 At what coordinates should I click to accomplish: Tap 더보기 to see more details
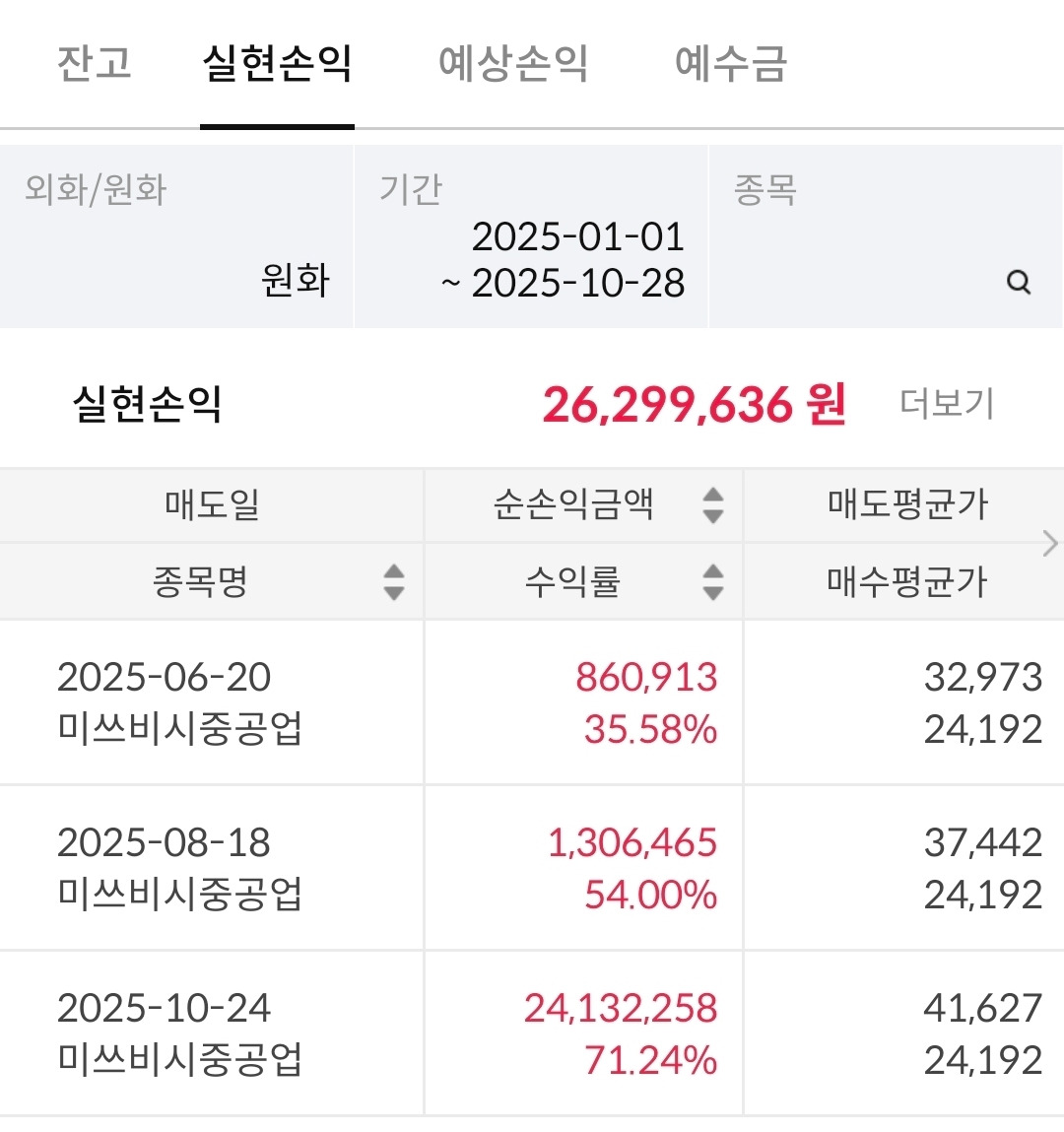point(947,404)
